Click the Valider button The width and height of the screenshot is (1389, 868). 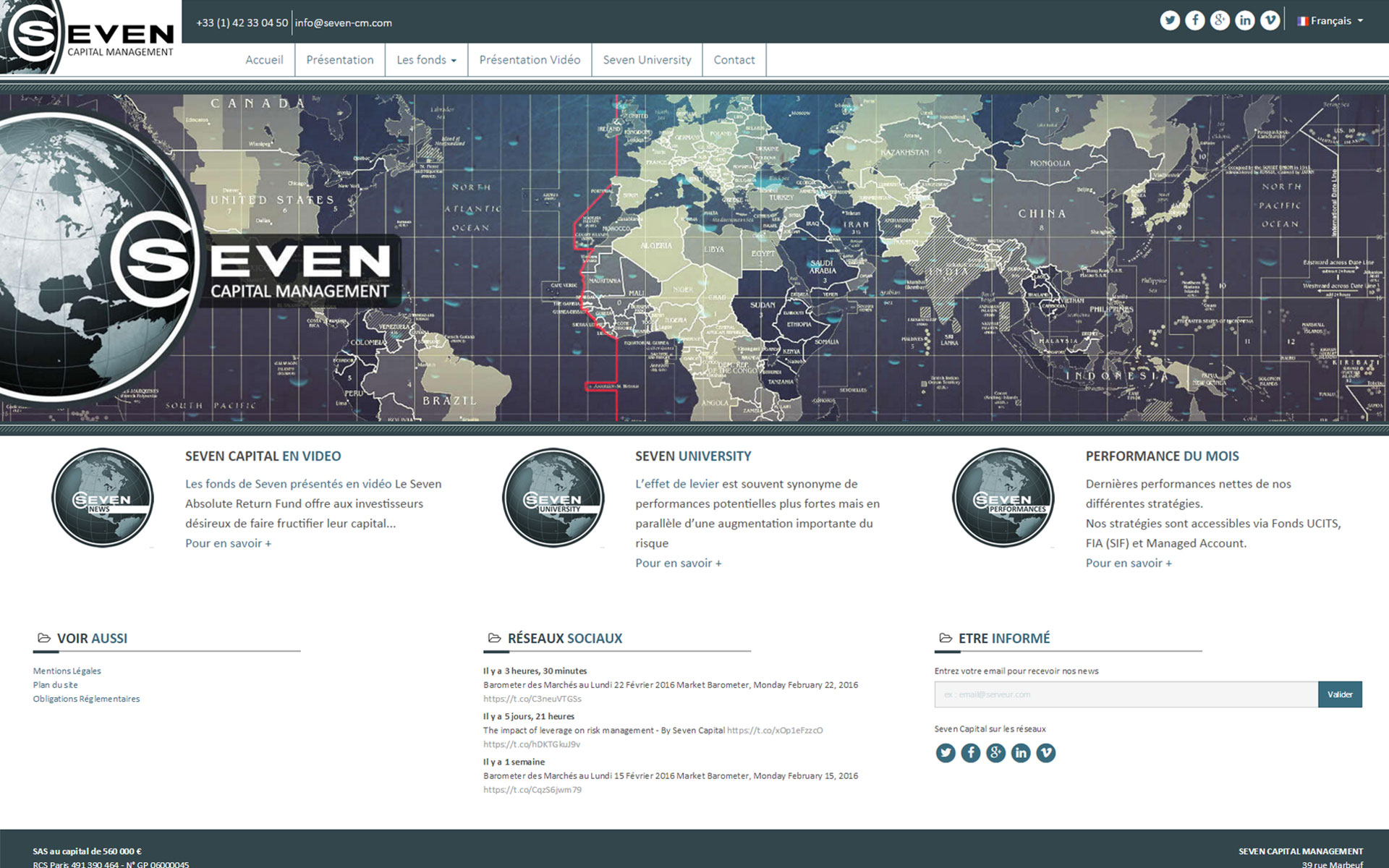1340,694
